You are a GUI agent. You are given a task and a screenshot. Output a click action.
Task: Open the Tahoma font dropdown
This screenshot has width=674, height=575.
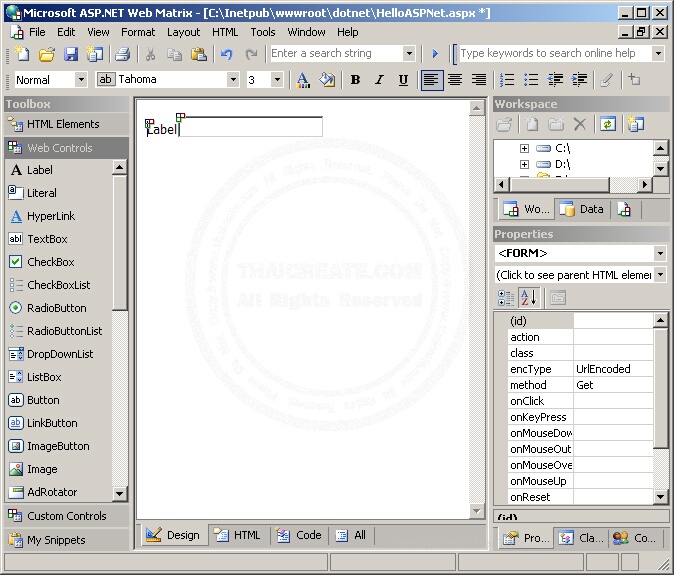(233, 80)
